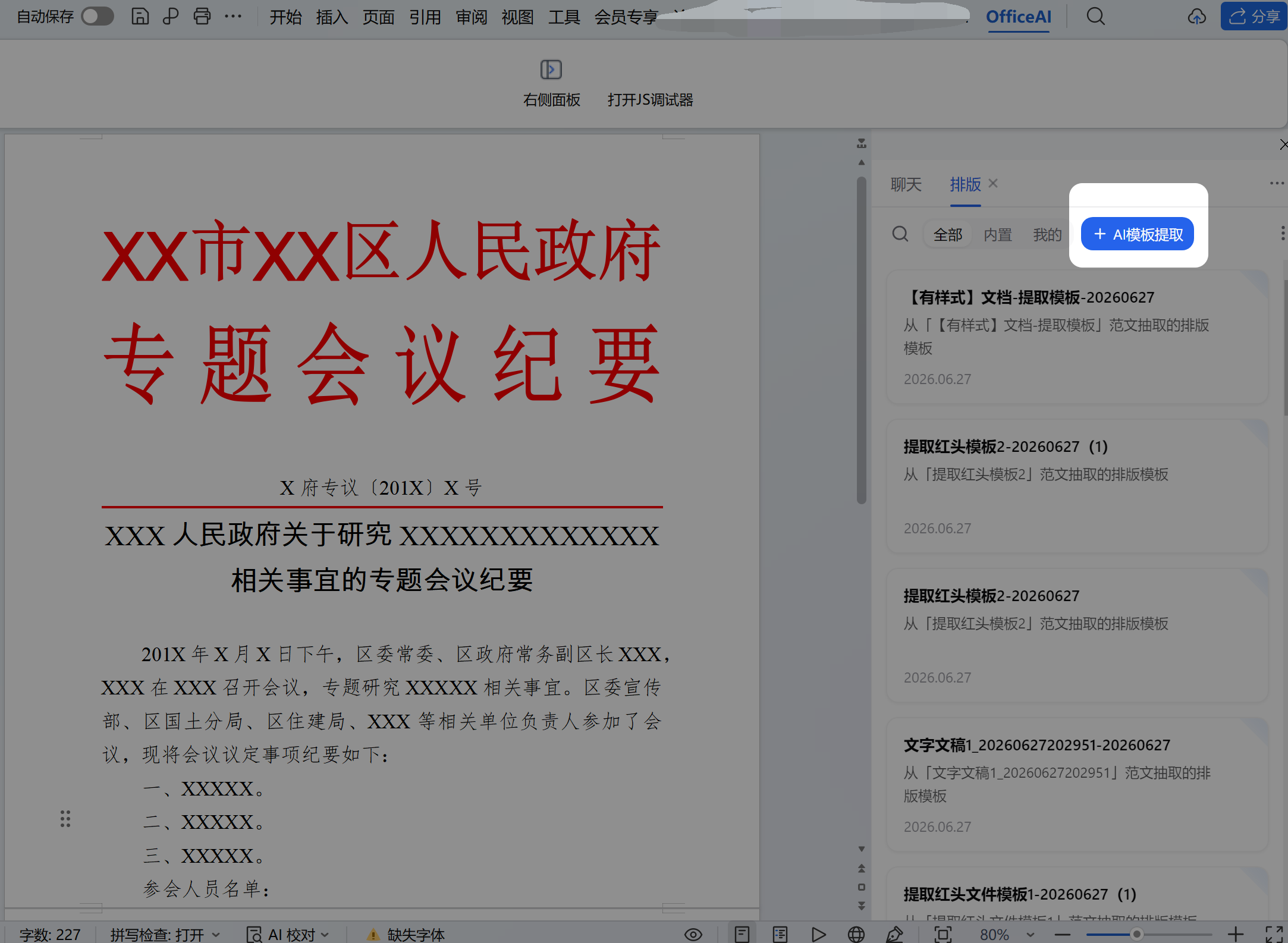1288x943 pixels.
Task: Toggle eye protection mode icon
Action: 693,935
